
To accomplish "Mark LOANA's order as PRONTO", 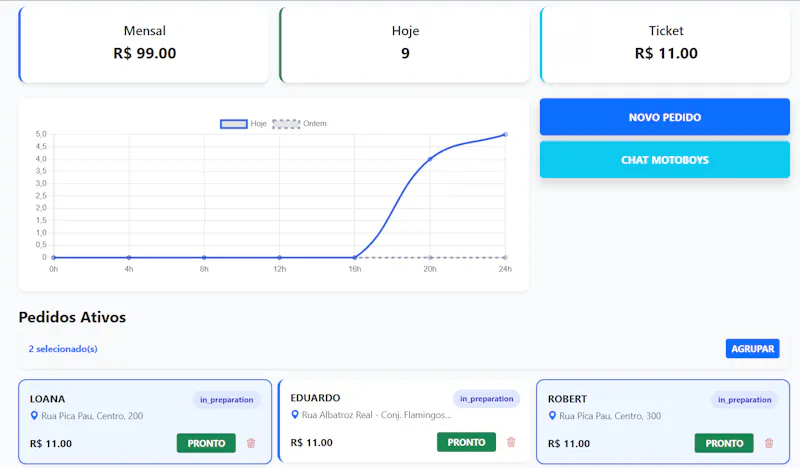I will coord(206,443).
